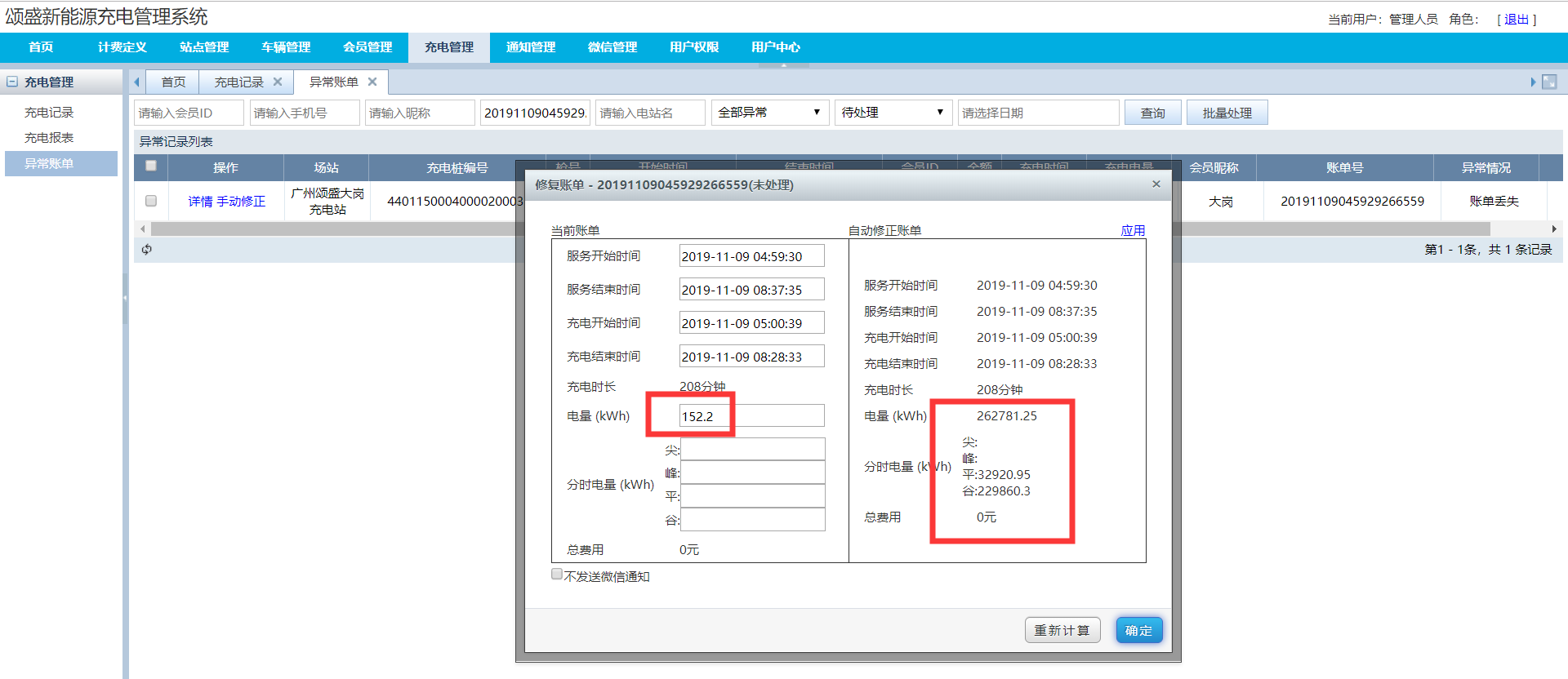Screen dimensions: 1568x679
Task: Open the 站点管理 menu in navigation bar
Action: [204, 47]
